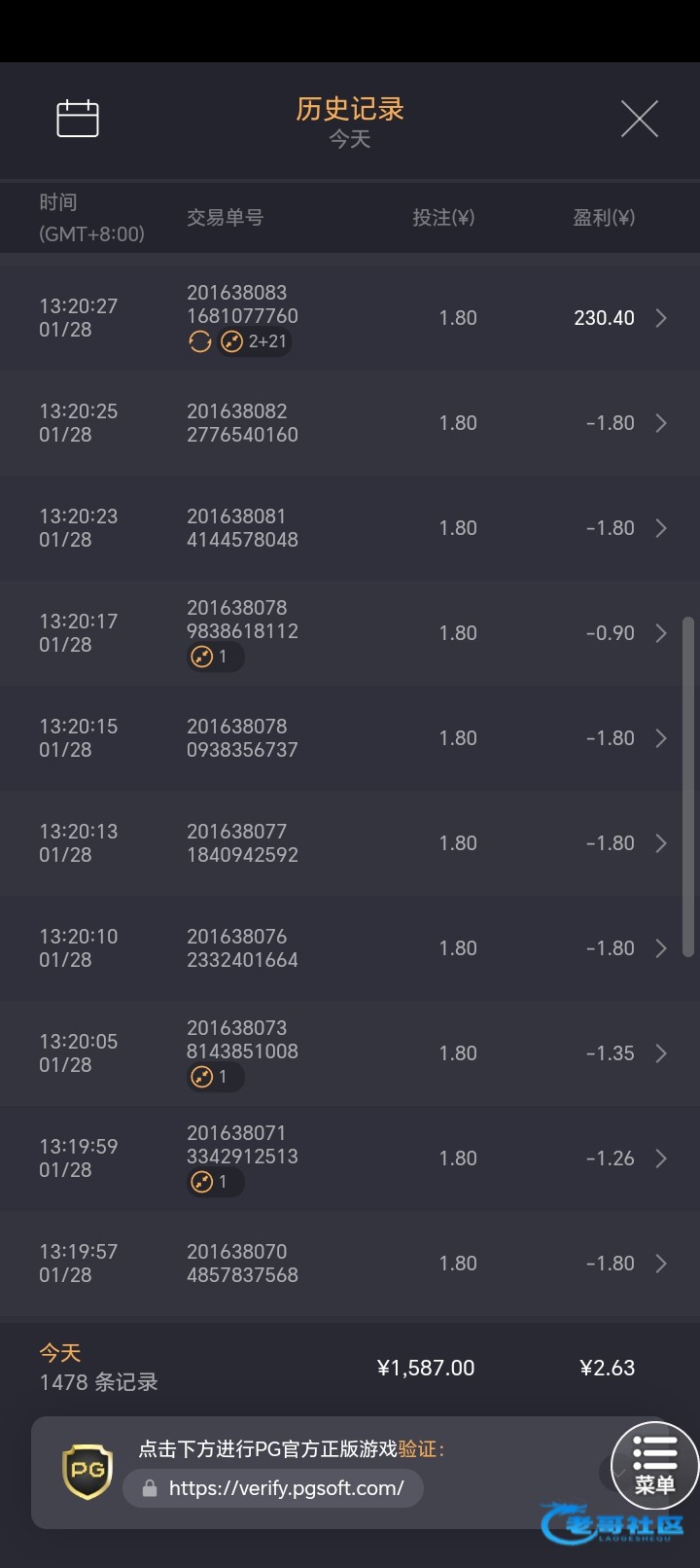Expand the -0.90 profit record chevron
Viewport: 700px width, 1568px height.
[x=661, y=633]
